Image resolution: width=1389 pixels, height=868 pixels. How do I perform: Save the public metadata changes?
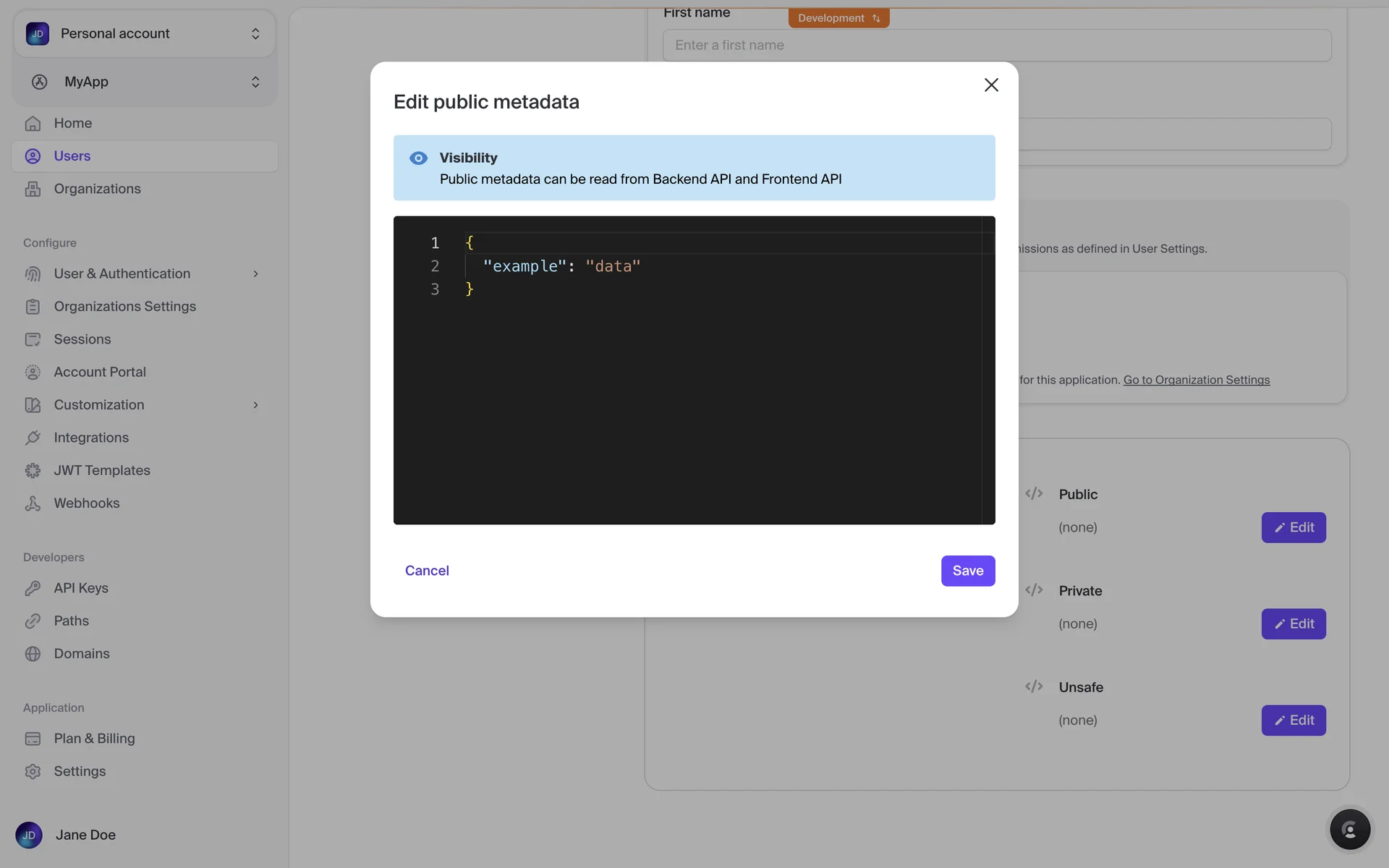tap(967, 571)
